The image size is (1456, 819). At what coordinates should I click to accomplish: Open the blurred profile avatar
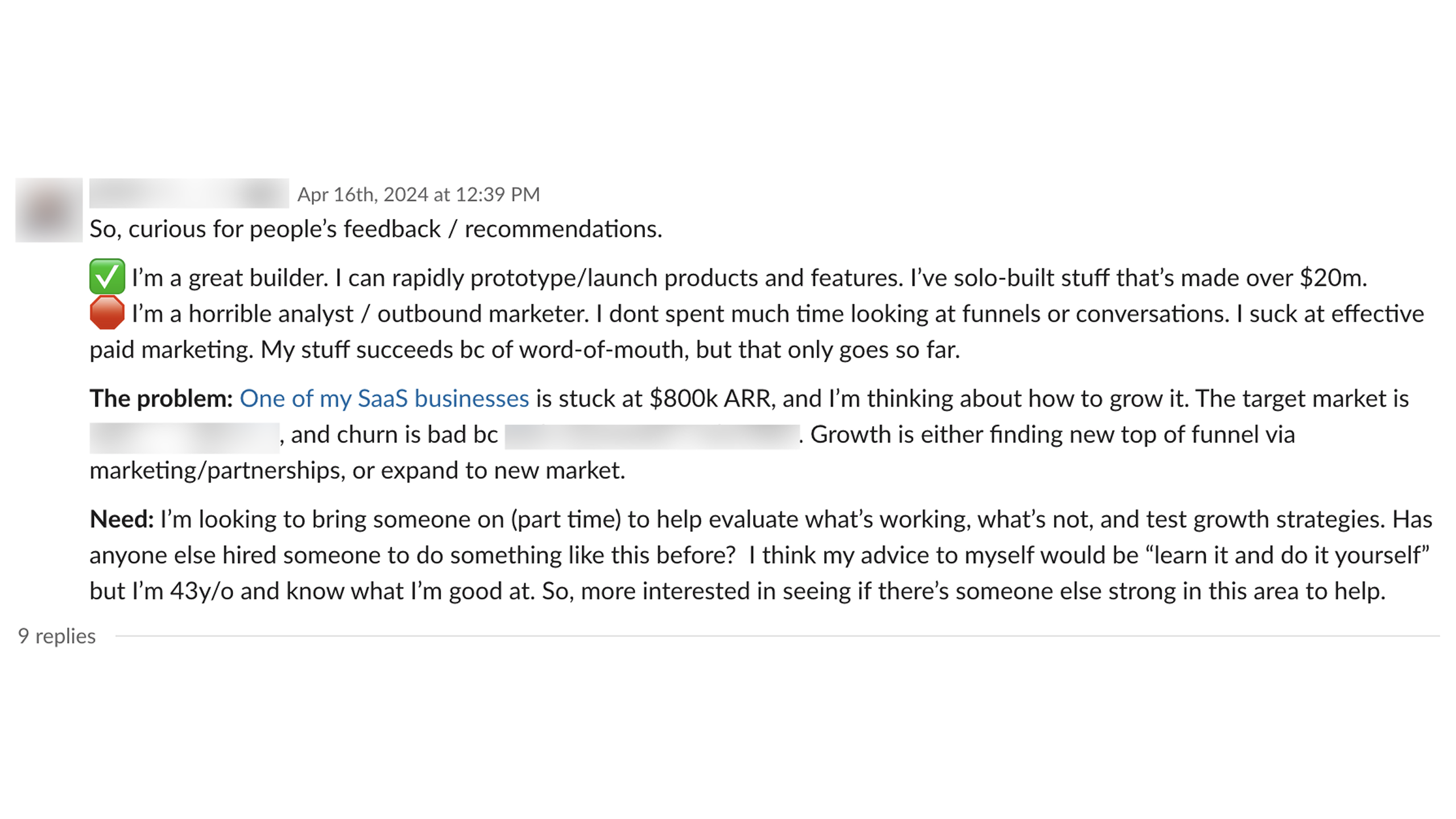click(49, 210)
